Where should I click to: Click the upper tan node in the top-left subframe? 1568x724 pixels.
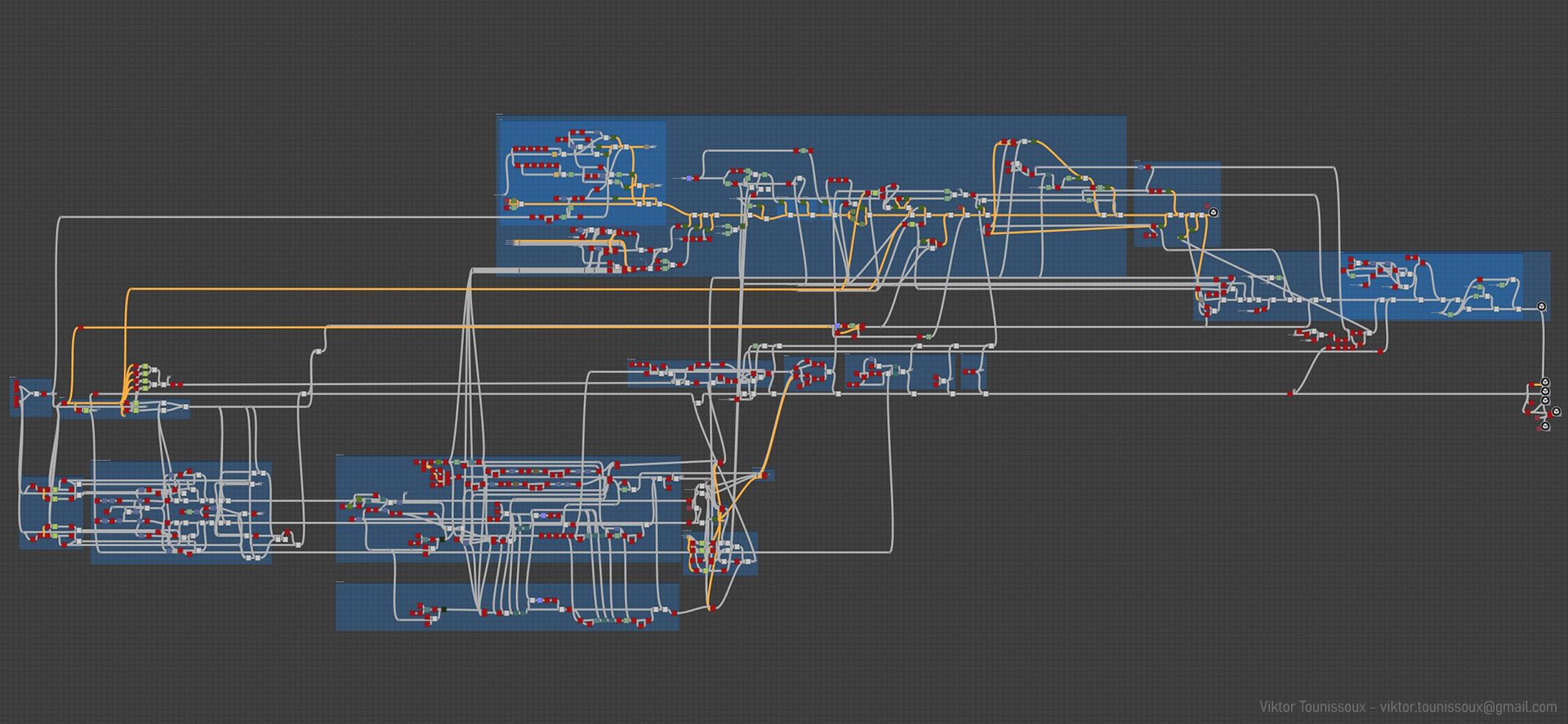point(555,153)
